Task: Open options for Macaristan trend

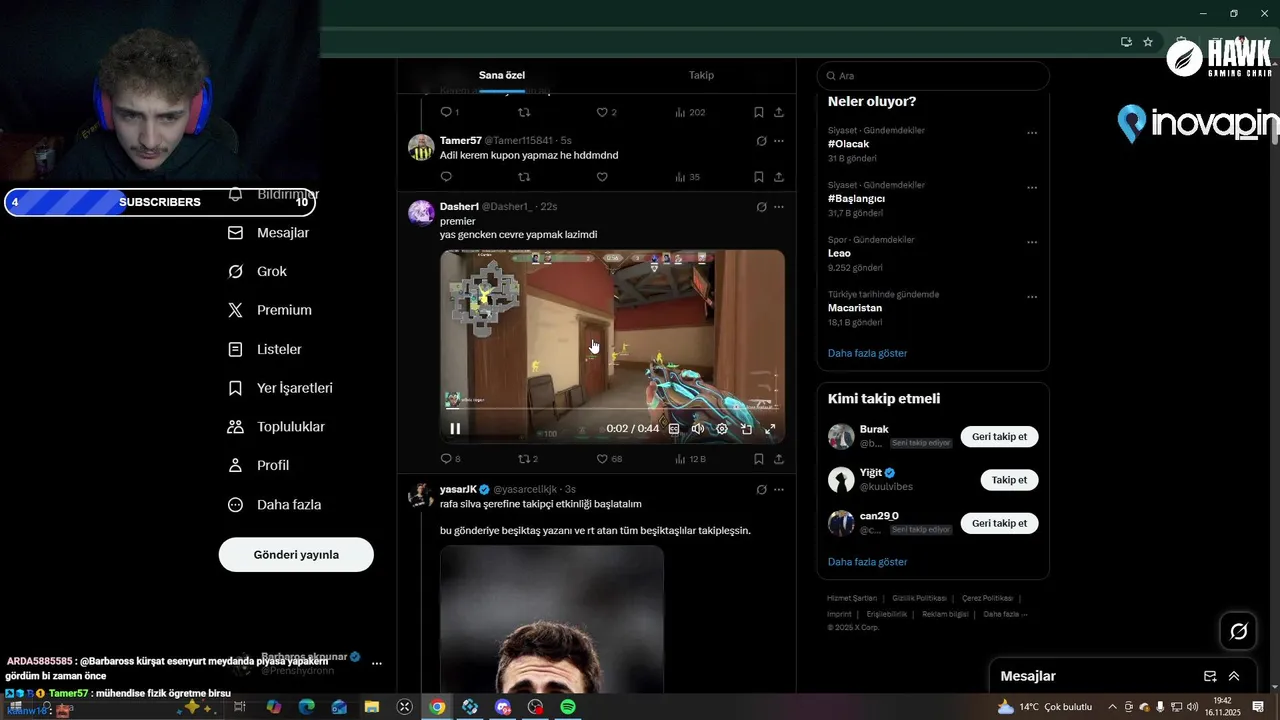Action: click(1032, 297)
